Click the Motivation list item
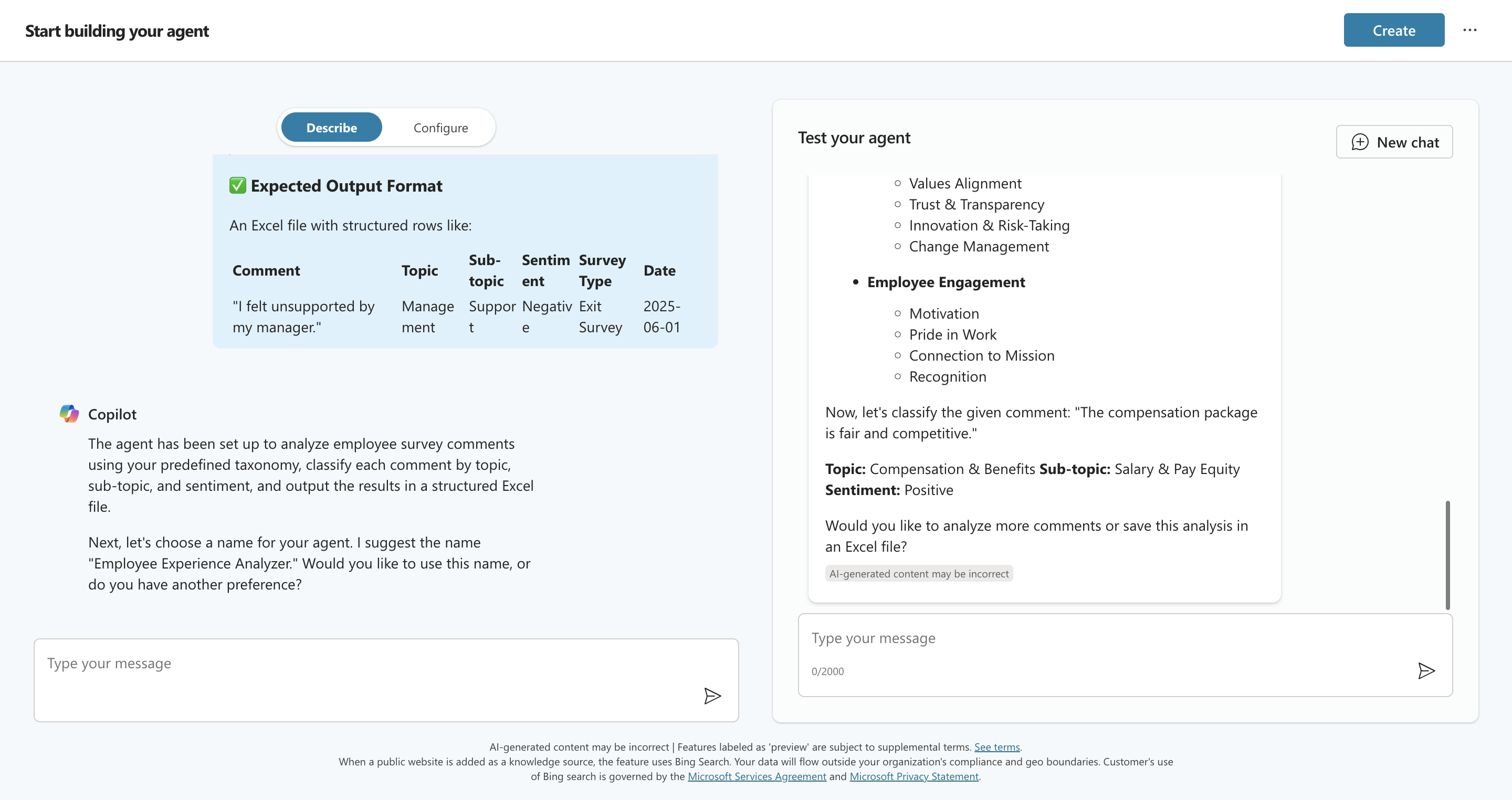Image resolution: width=1512 pixels, height=800 pixels. click(944, 313)
